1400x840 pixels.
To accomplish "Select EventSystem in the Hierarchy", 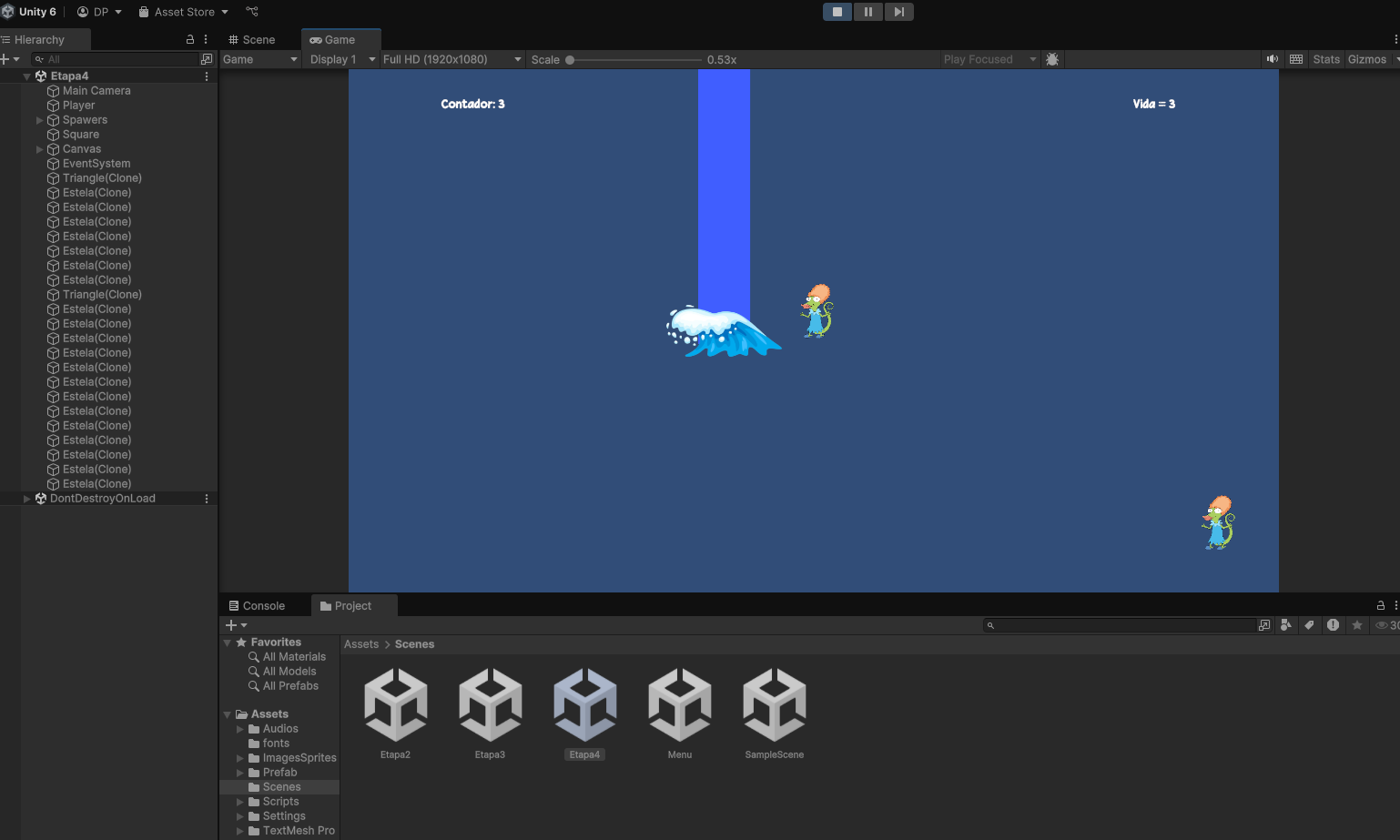I will click(x=96, y=164).
